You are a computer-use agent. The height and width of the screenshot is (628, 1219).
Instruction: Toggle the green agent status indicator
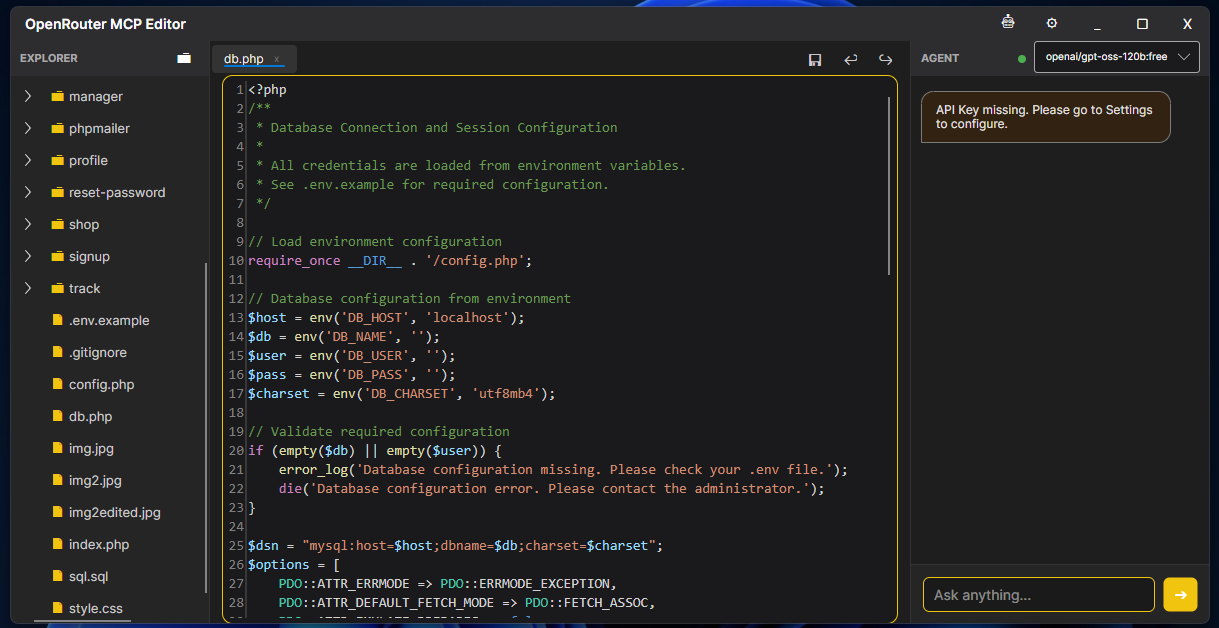pyautogui.click(x=1021, y=59)
